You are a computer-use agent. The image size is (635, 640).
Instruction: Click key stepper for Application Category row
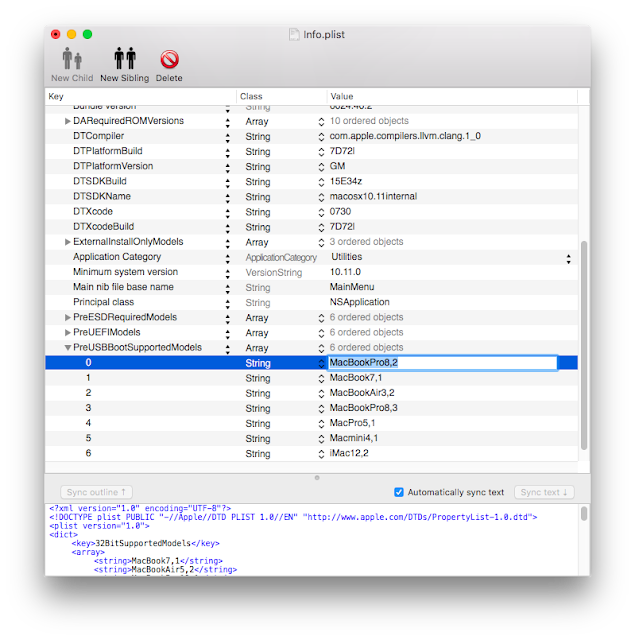227,258
